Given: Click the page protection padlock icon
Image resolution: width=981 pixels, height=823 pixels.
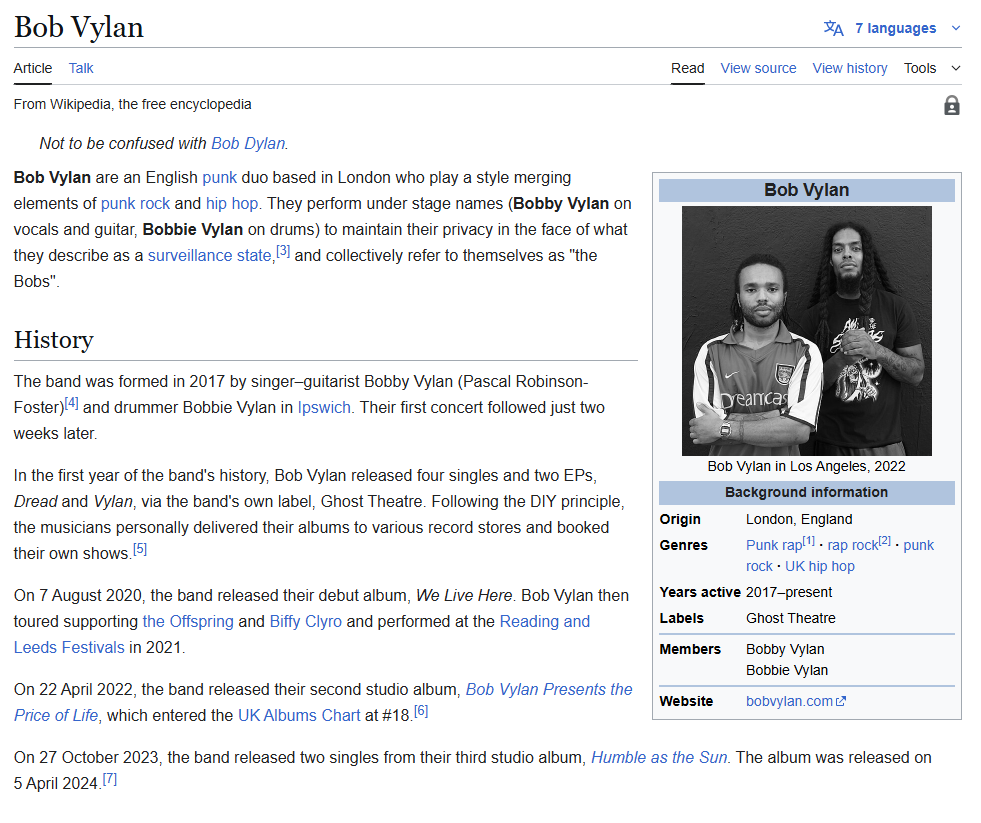Looking at the screenshot, I should 952,105.
